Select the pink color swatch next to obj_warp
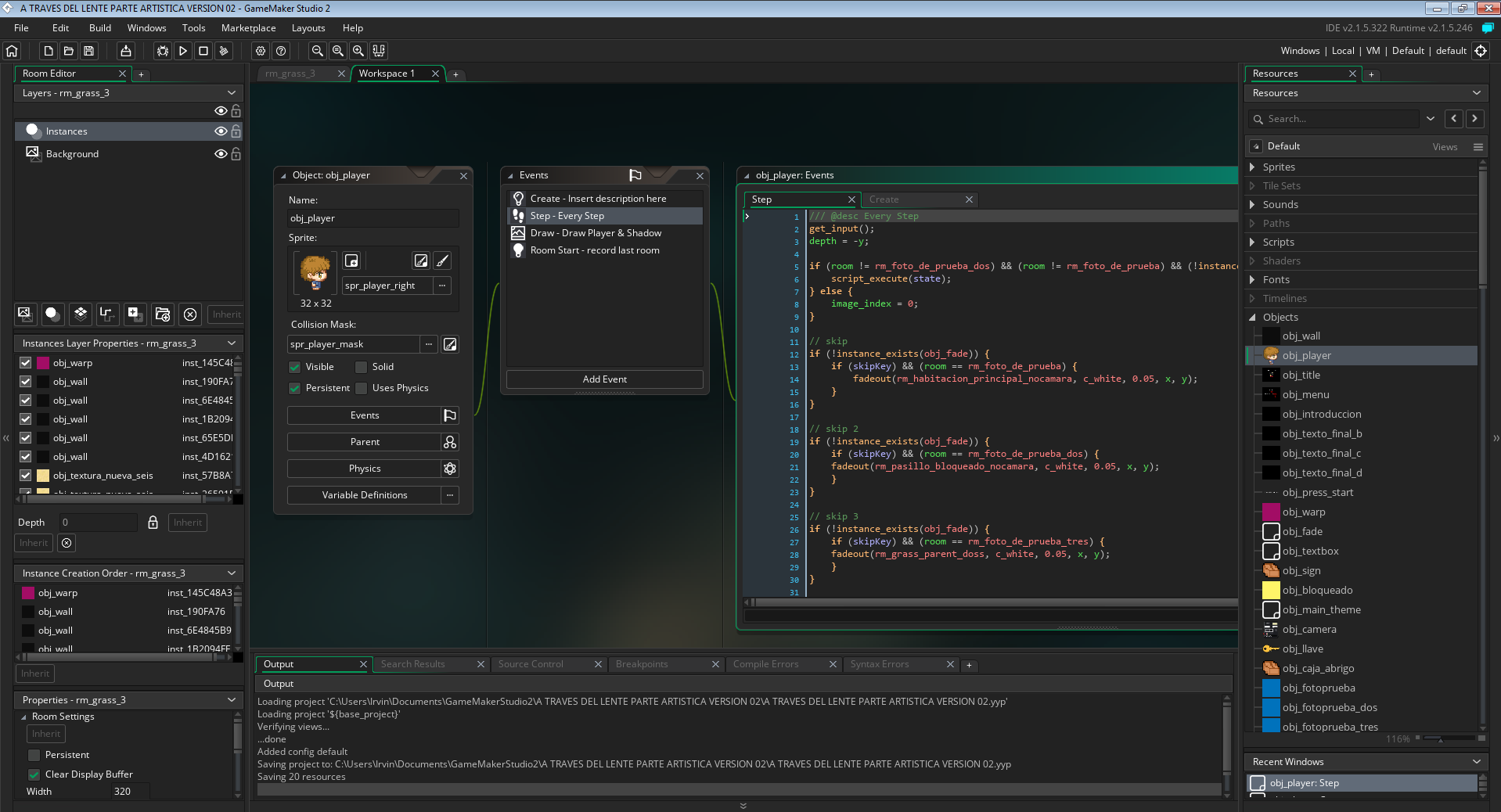 (42, 362)
